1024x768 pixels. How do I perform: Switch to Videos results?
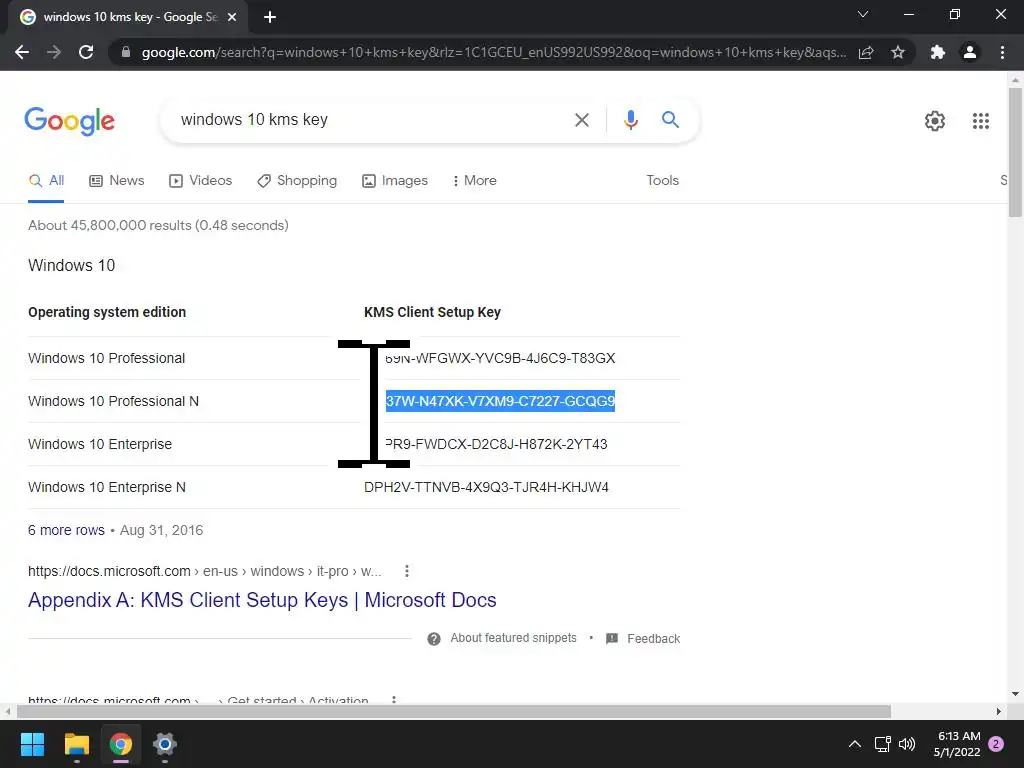point(200,181)
